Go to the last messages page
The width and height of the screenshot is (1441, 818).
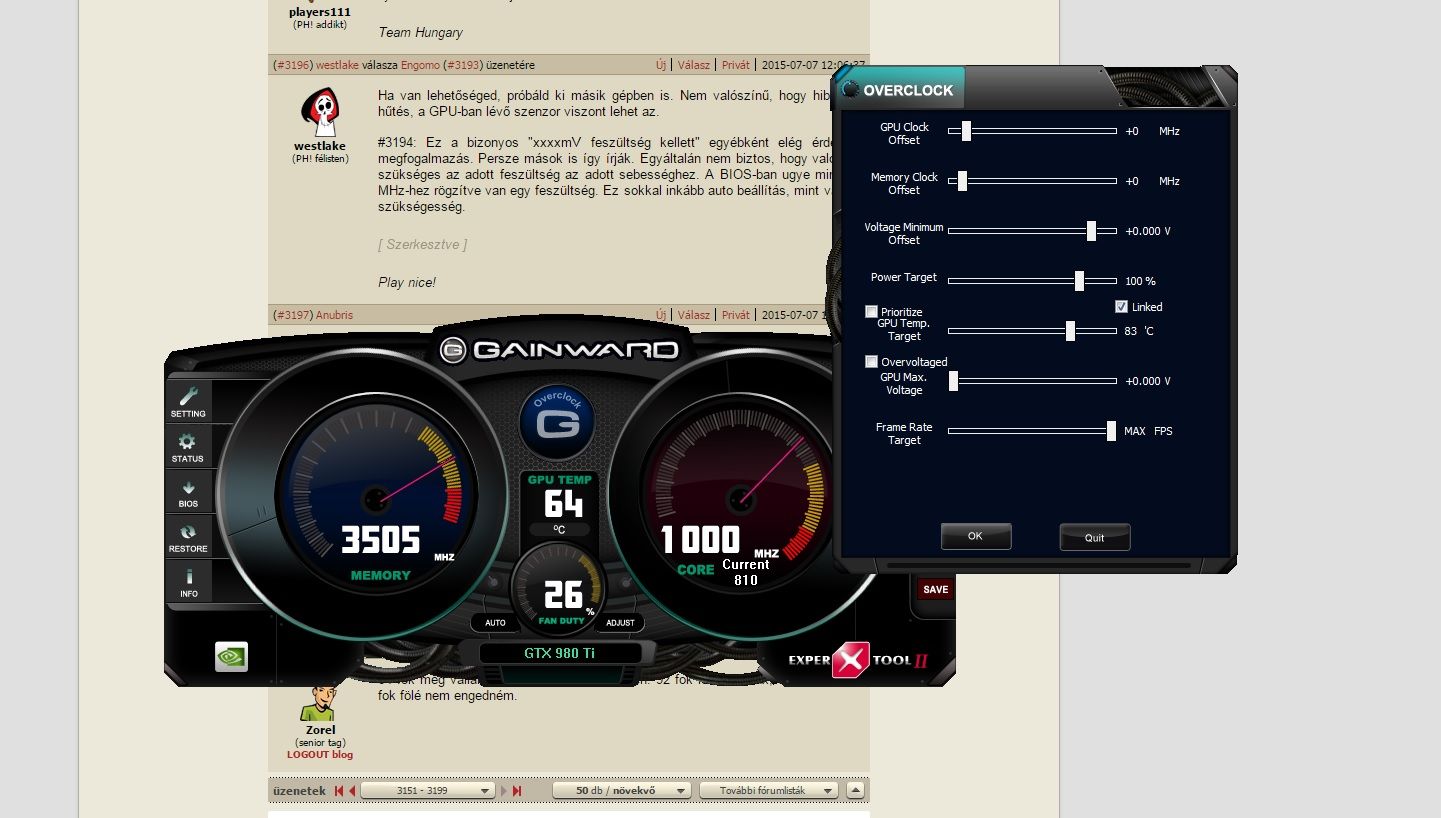pyautogui.click(x=517, y=791)
